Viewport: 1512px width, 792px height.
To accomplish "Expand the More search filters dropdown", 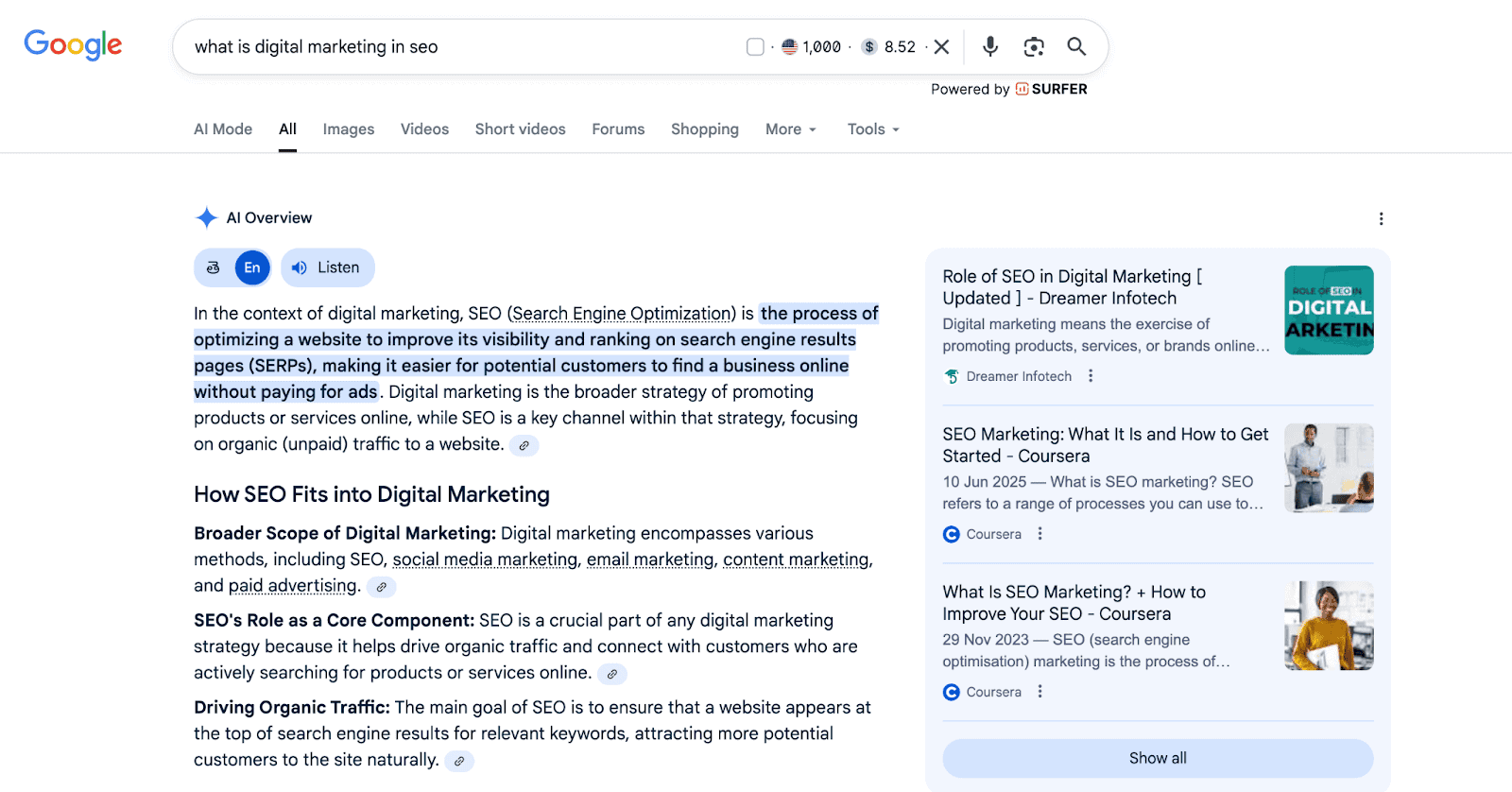I will [790, 129].
